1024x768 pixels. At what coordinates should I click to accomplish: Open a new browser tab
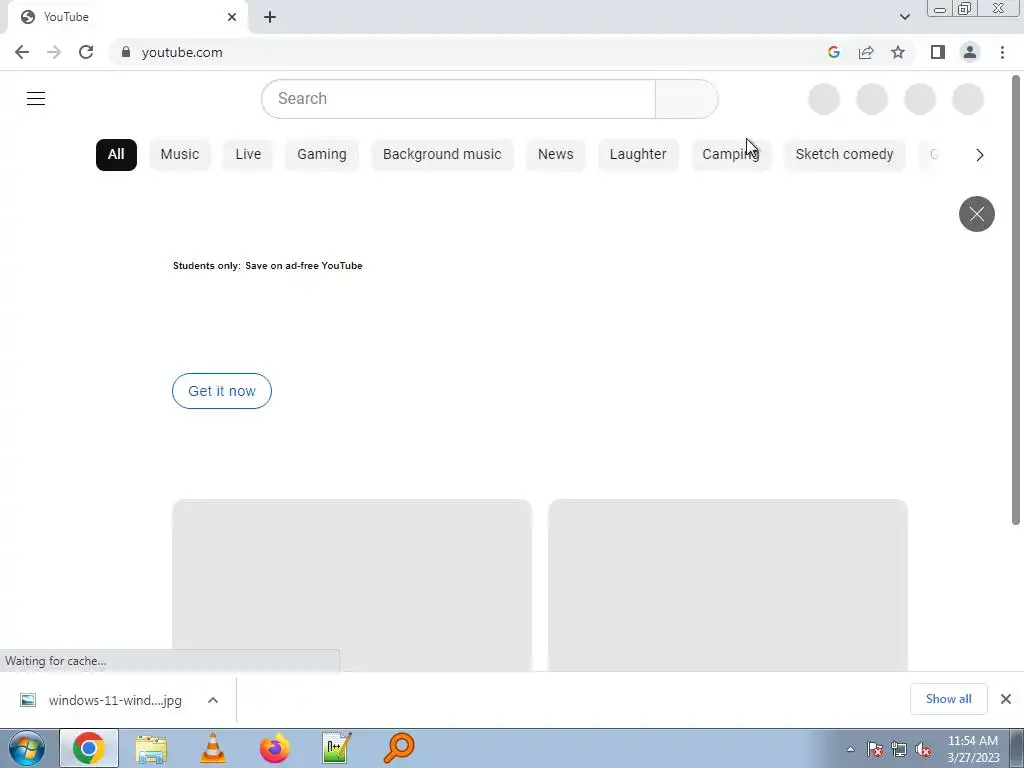coord(270,17)
